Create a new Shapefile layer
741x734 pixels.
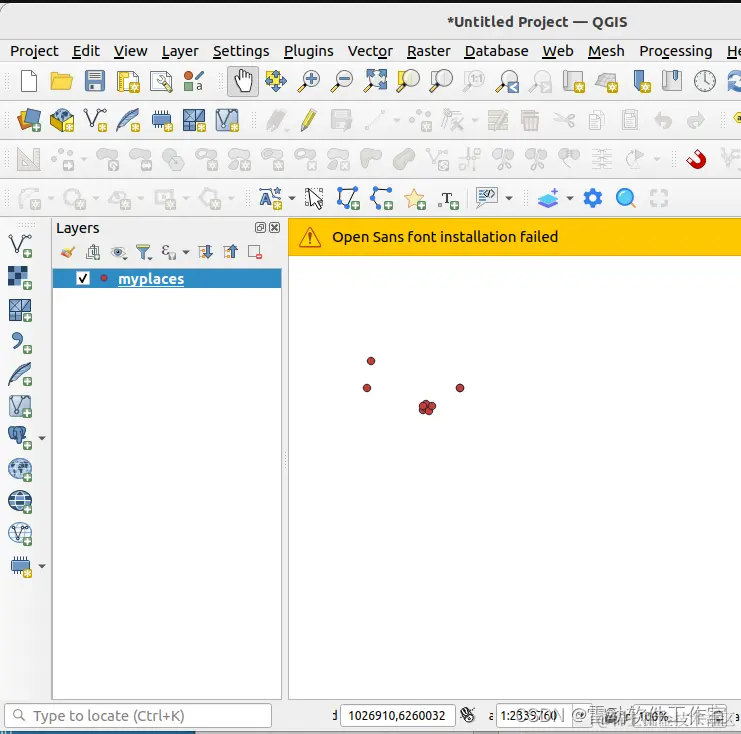click(95, 120)
